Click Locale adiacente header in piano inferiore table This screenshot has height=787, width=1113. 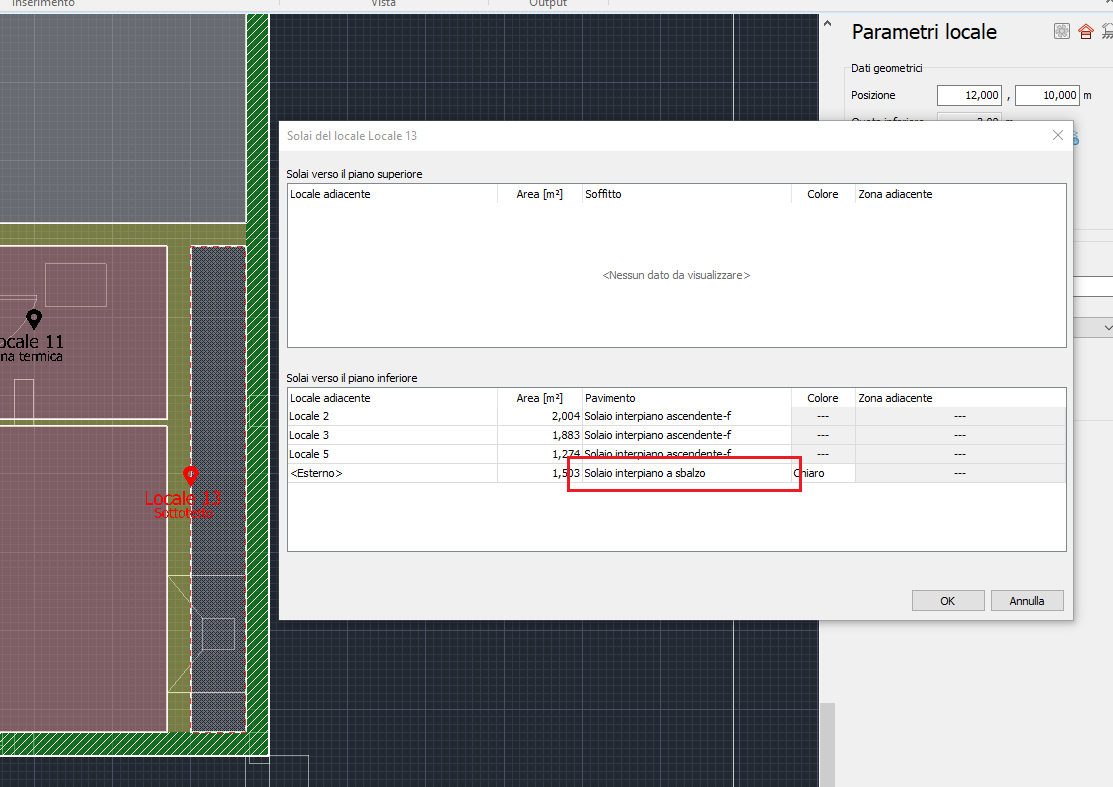coord(393,398)
